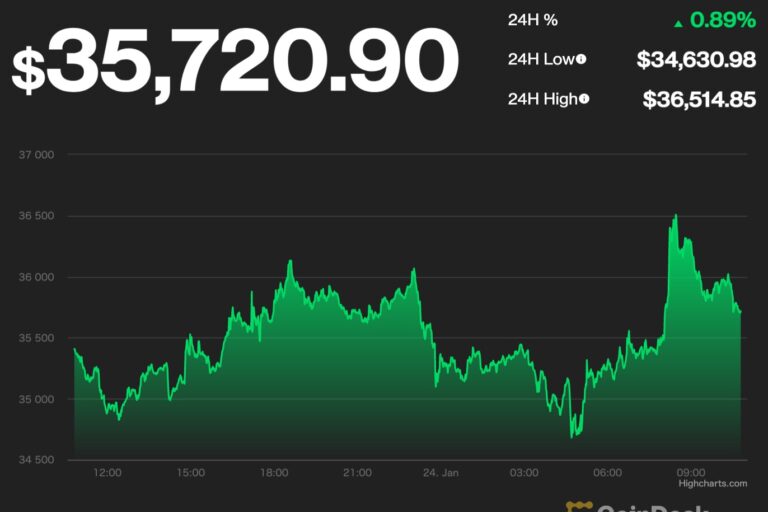Click the 18:00 x-axis label

click(x=274, y=473)
